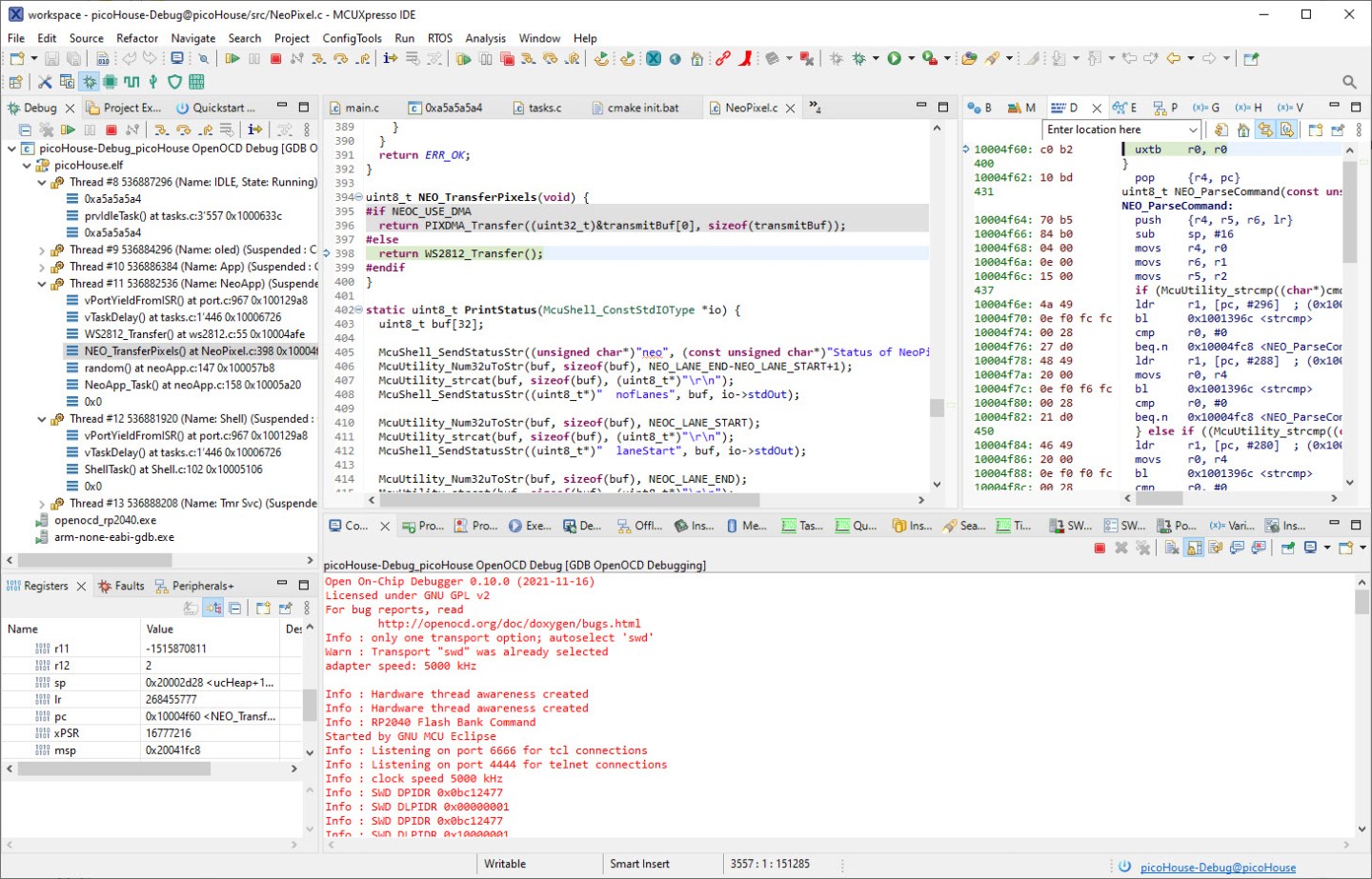Click the red Terminate icon in main toolbar
The height and width of the screenshot is (879, 1372).
[x=275, y=59]
